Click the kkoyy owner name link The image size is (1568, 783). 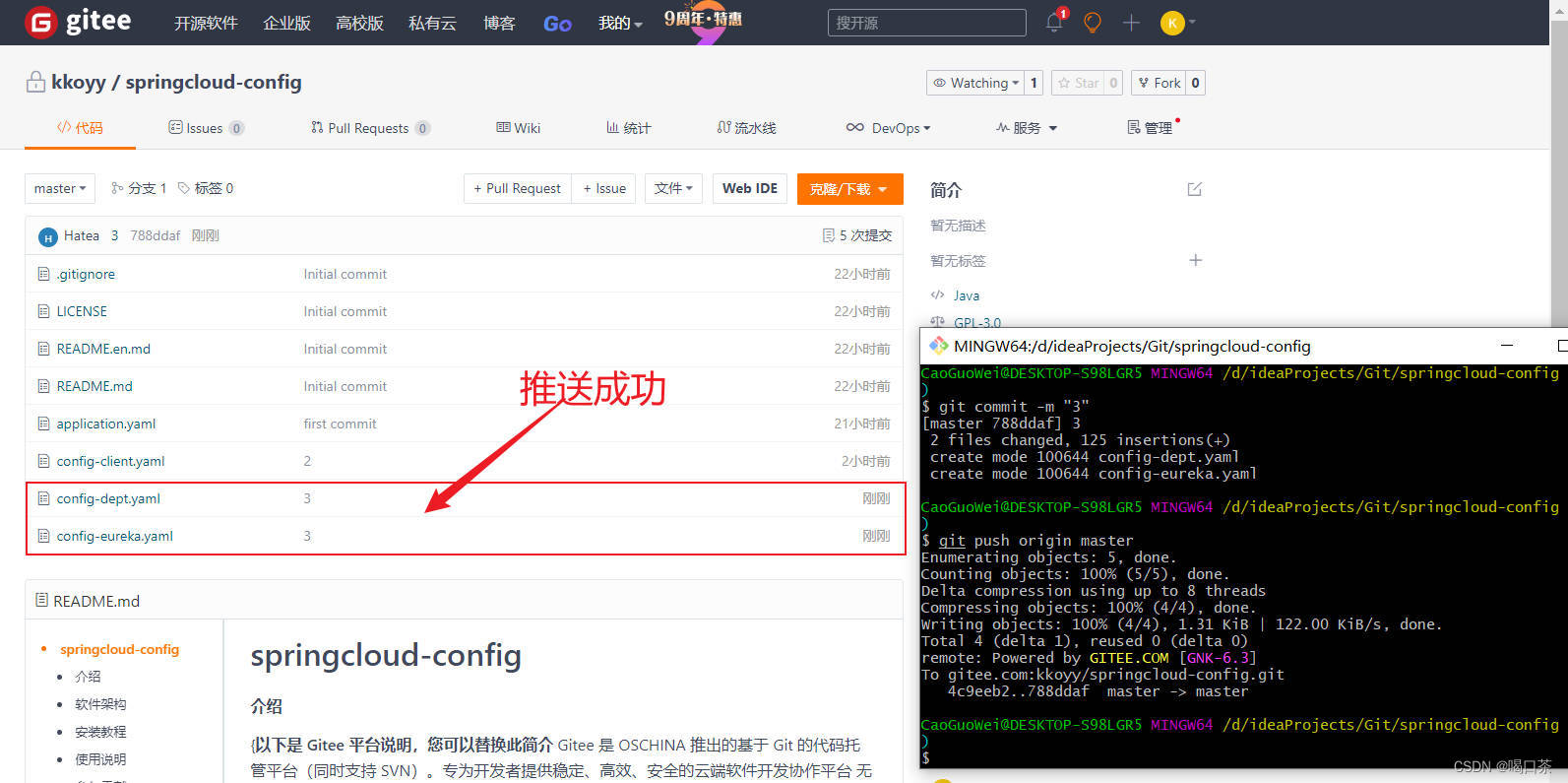click(x=78, y=82)
